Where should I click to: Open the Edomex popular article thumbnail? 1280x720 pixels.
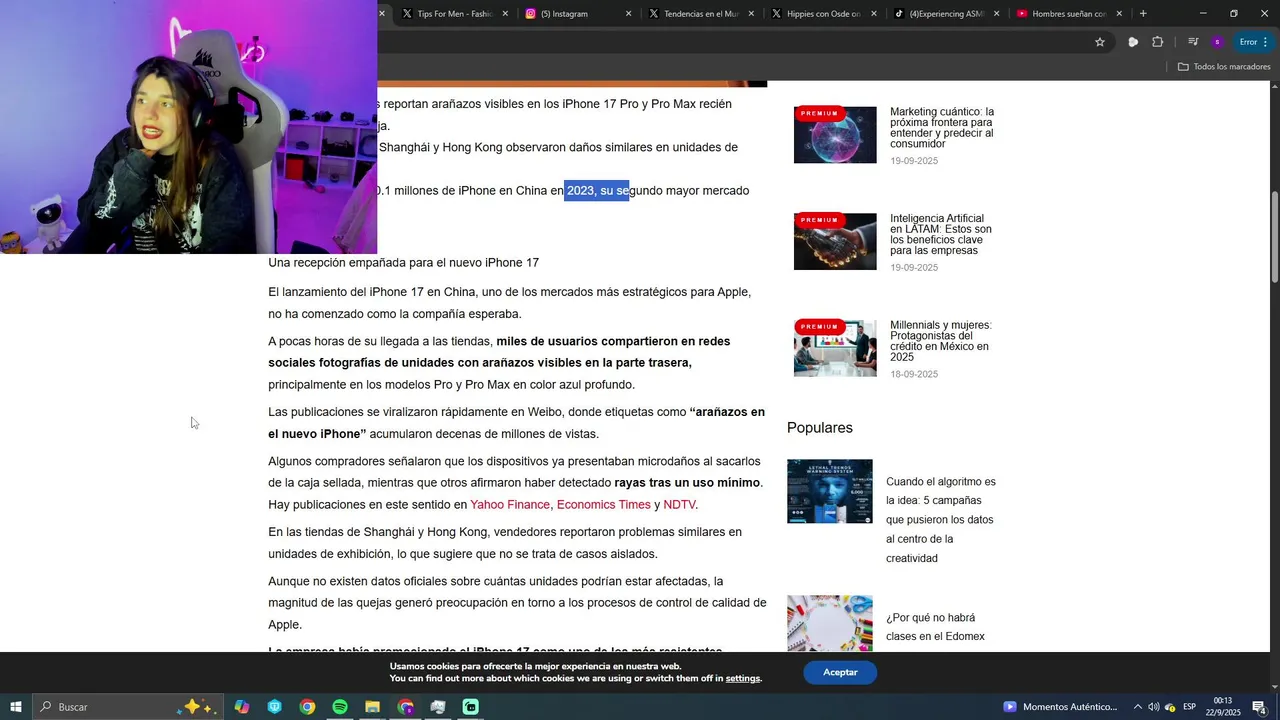point(829,624)
